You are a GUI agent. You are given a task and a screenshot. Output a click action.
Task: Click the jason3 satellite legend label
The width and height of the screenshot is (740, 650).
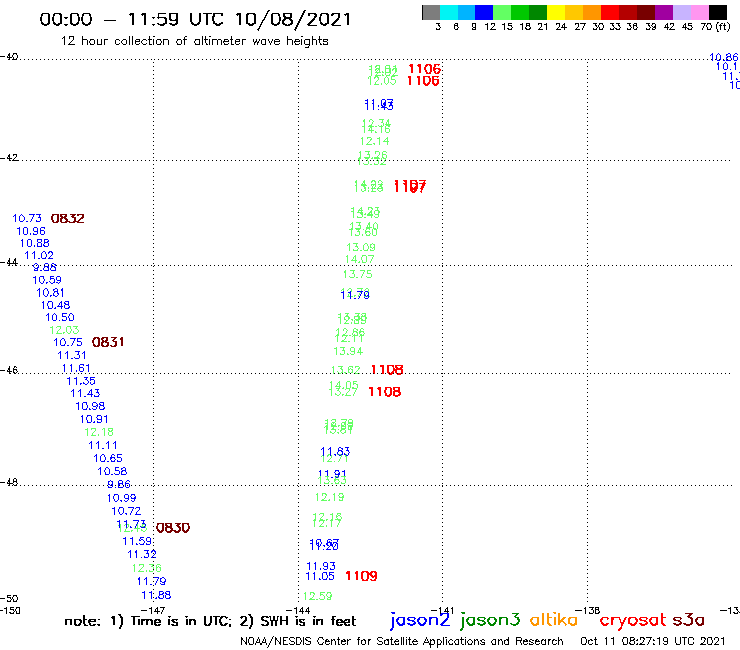(490, 620)
